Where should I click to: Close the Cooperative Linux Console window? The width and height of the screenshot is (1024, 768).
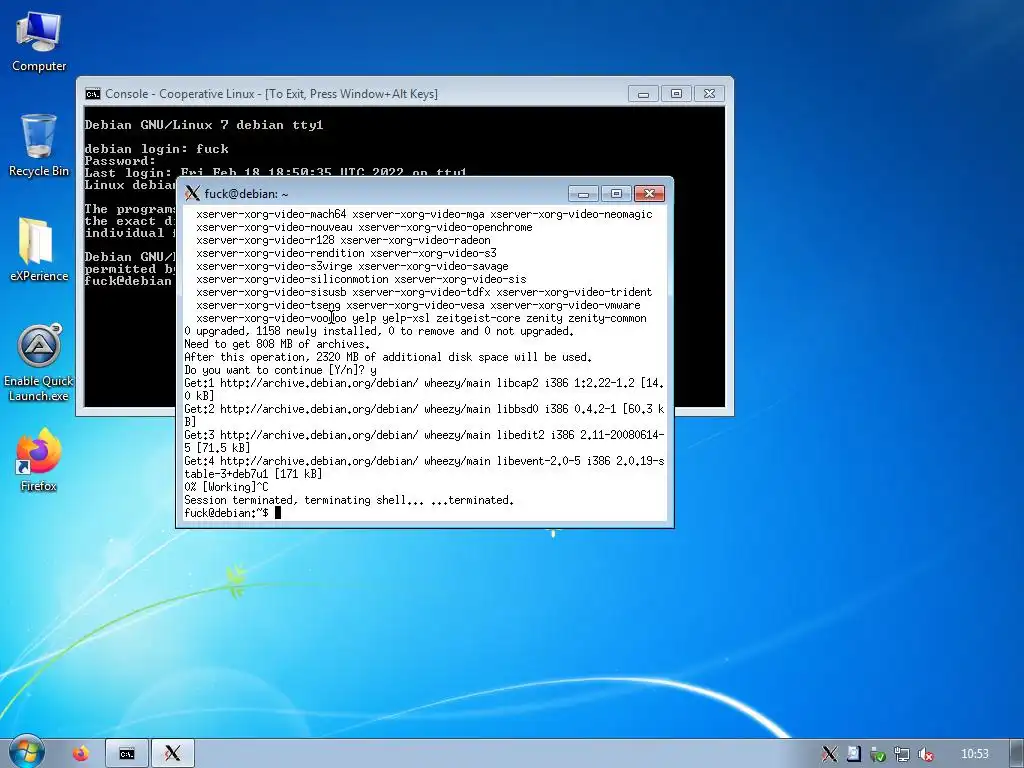[709, 94]
